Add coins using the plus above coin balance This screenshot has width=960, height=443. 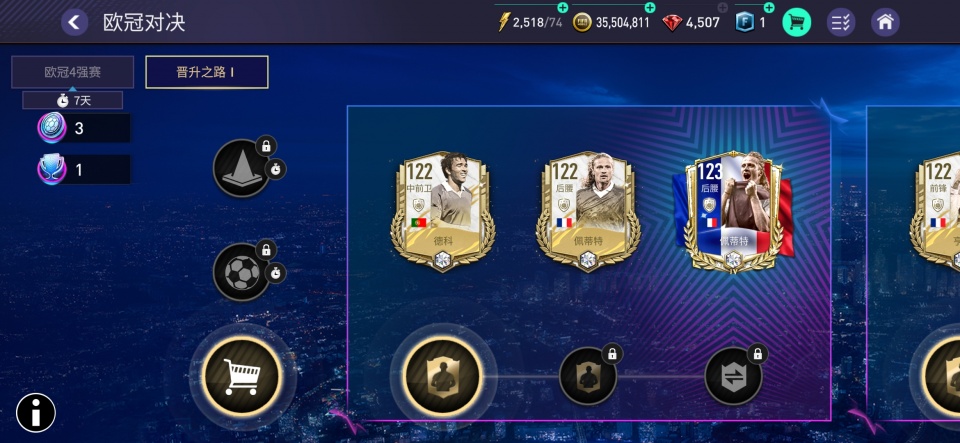(650, 7)
